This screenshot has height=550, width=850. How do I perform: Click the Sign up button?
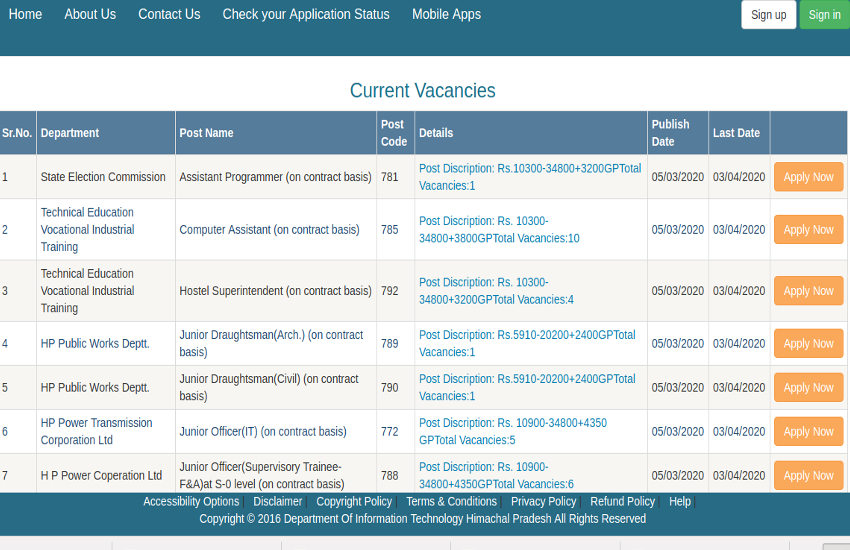[768, 15]
